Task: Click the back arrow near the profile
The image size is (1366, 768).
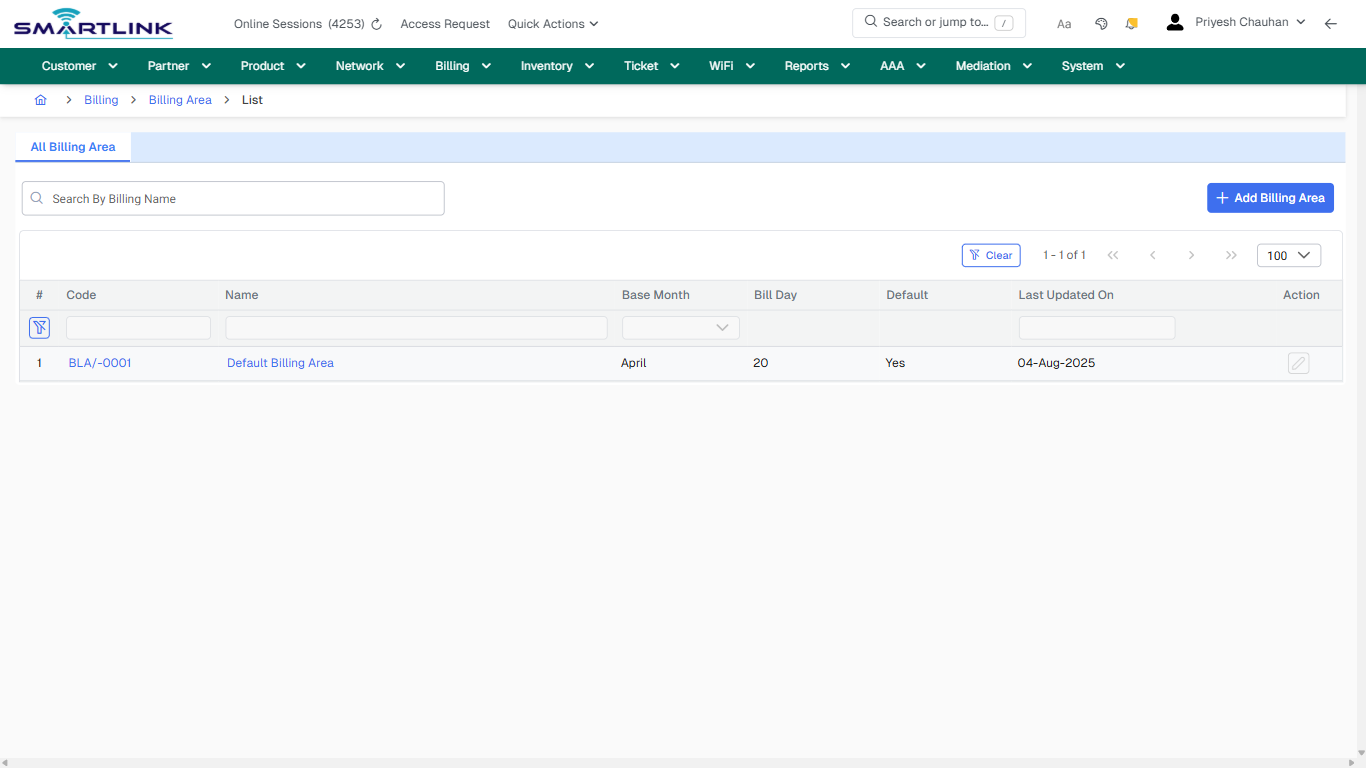Action: [1331, 23]
